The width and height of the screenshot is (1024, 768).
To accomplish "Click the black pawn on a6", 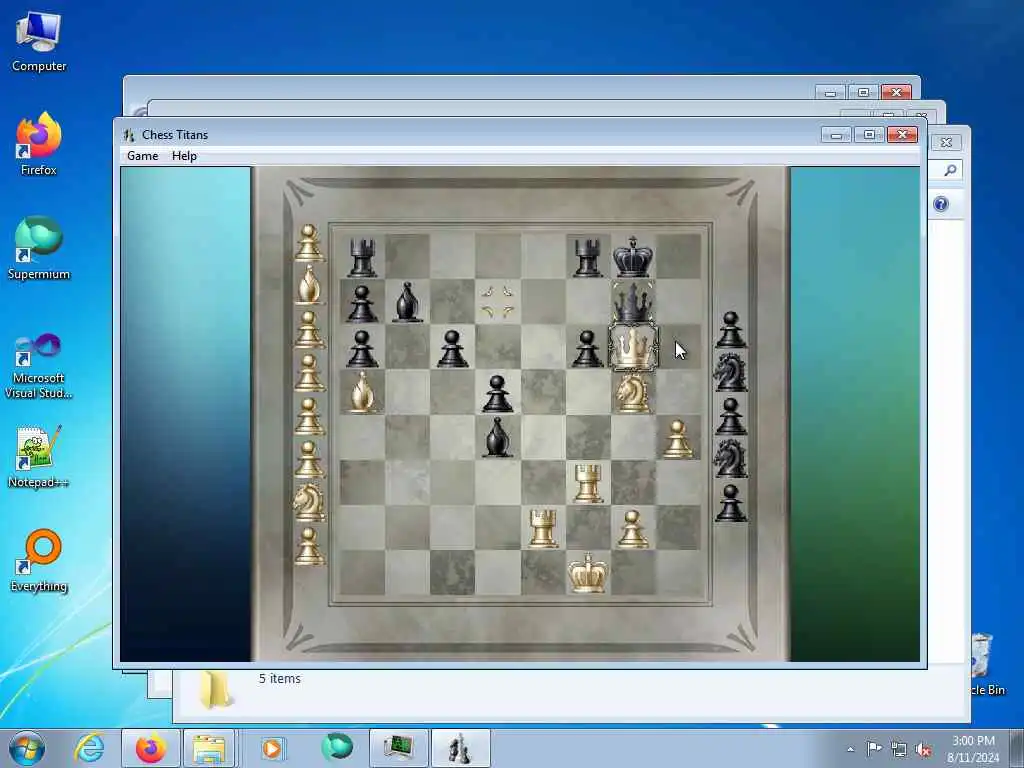I will [362, 348].
